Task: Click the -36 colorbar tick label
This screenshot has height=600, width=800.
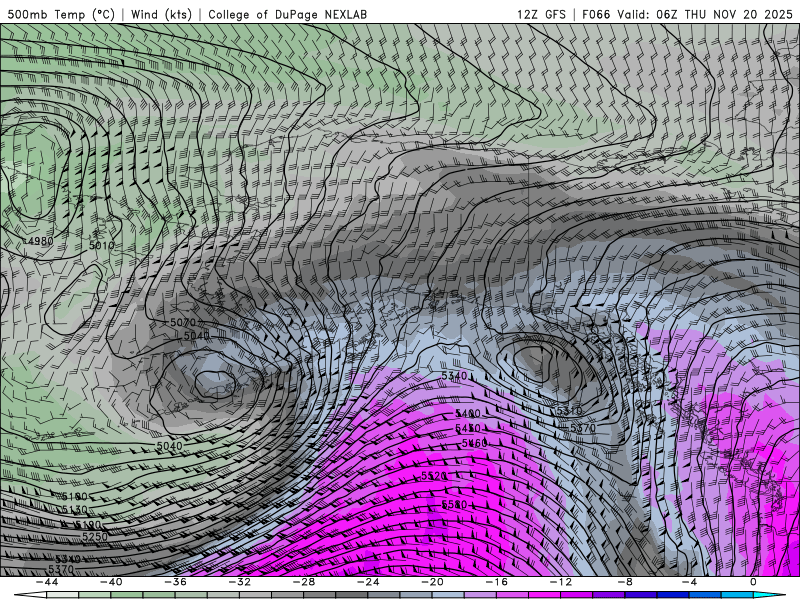Action: point(176,582)
